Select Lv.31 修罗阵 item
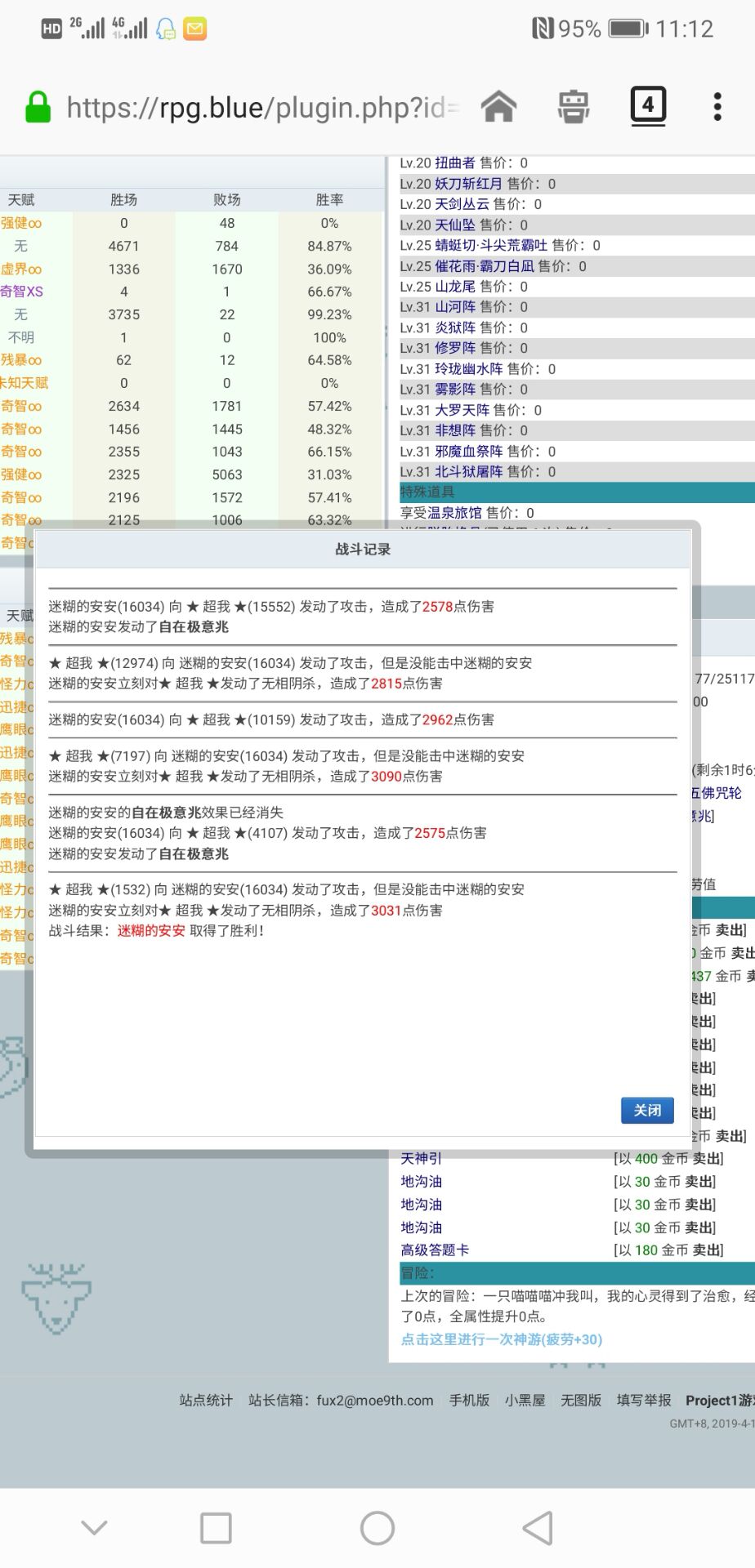The image size is (755, 1568). click(455, 348)
